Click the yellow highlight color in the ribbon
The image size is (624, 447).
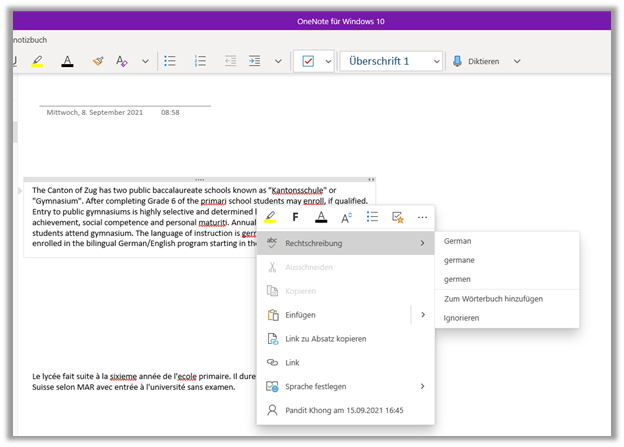pyautogui.click(x=37, y=61)
